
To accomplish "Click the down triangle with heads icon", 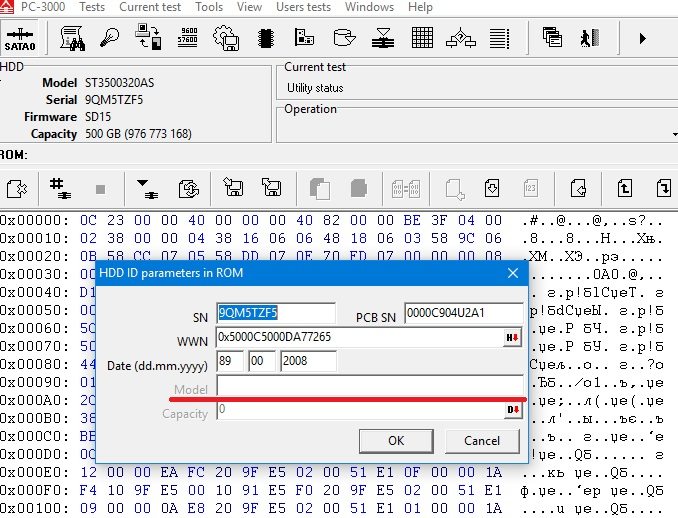I will (x=147, y=189).
